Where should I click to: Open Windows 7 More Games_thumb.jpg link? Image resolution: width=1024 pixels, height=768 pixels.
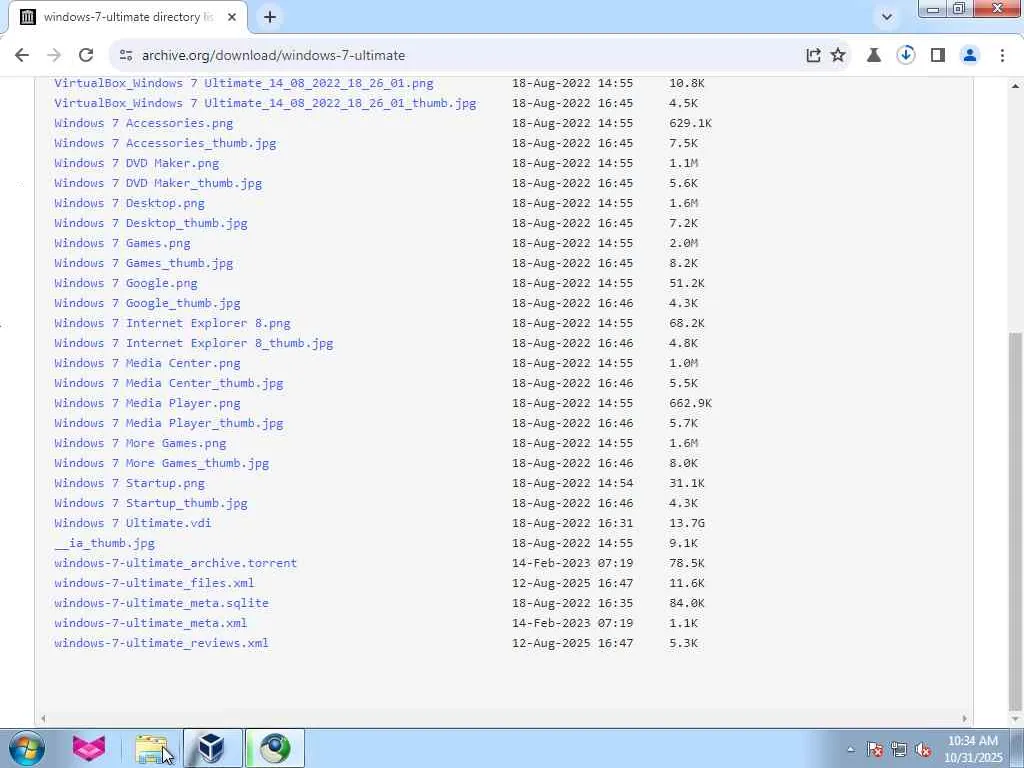click(162, 463)
